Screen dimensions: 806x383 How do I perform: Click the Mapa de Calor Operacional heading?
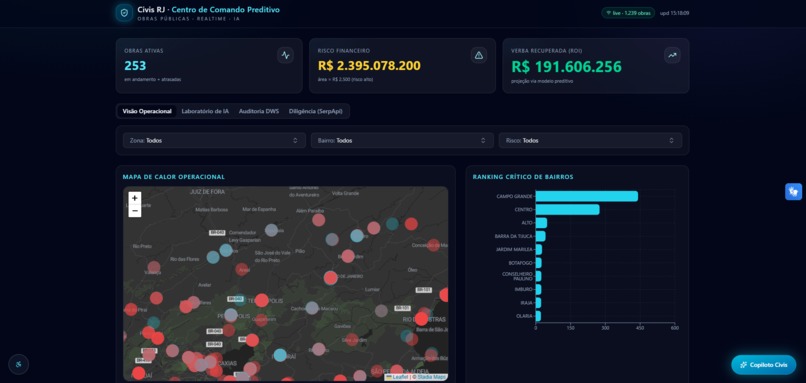[x=174, y=177]
